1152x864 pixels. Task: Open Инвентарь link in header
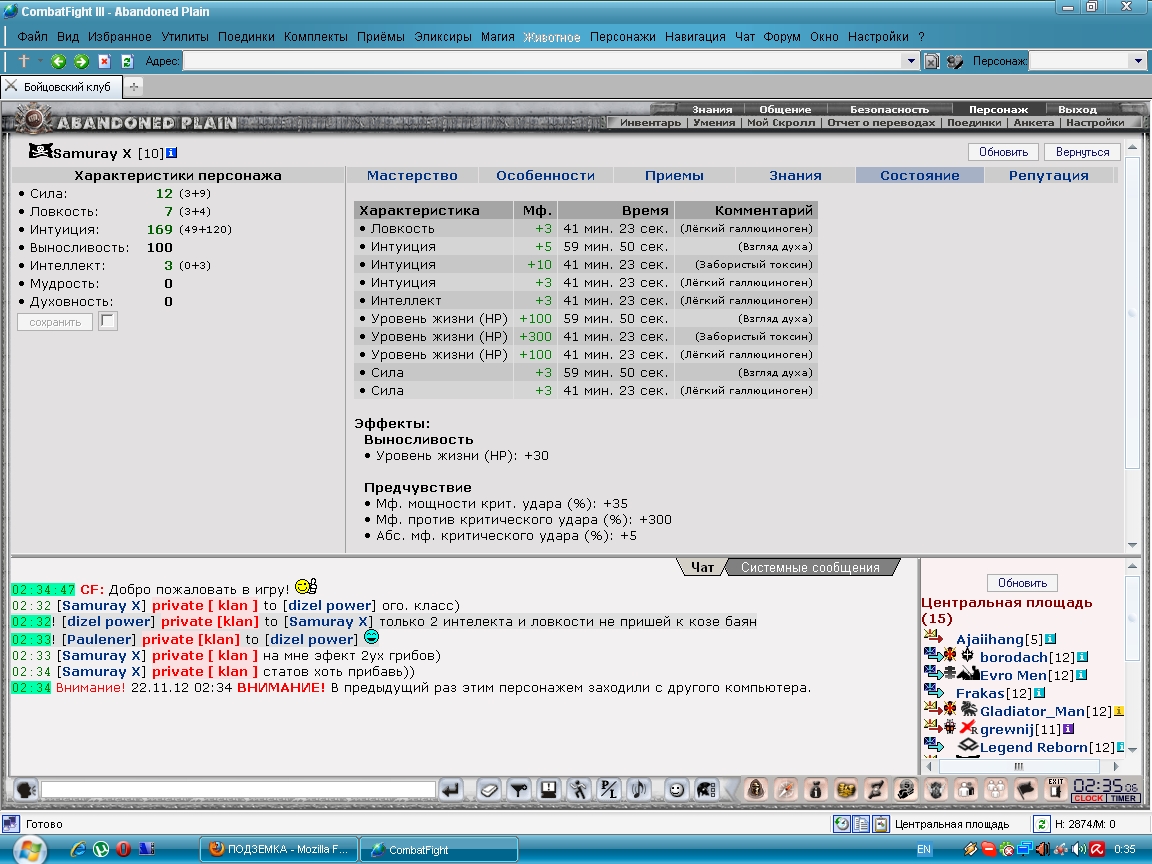point(650,123)
